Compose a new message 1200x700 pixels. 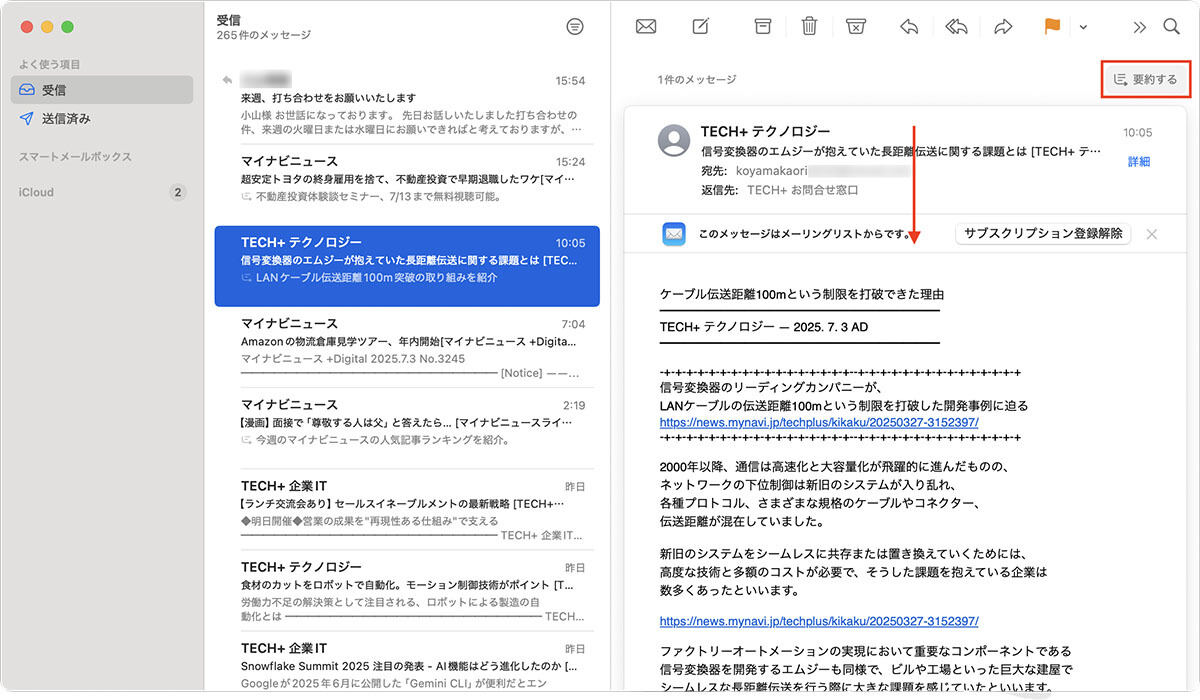(701, 27)
